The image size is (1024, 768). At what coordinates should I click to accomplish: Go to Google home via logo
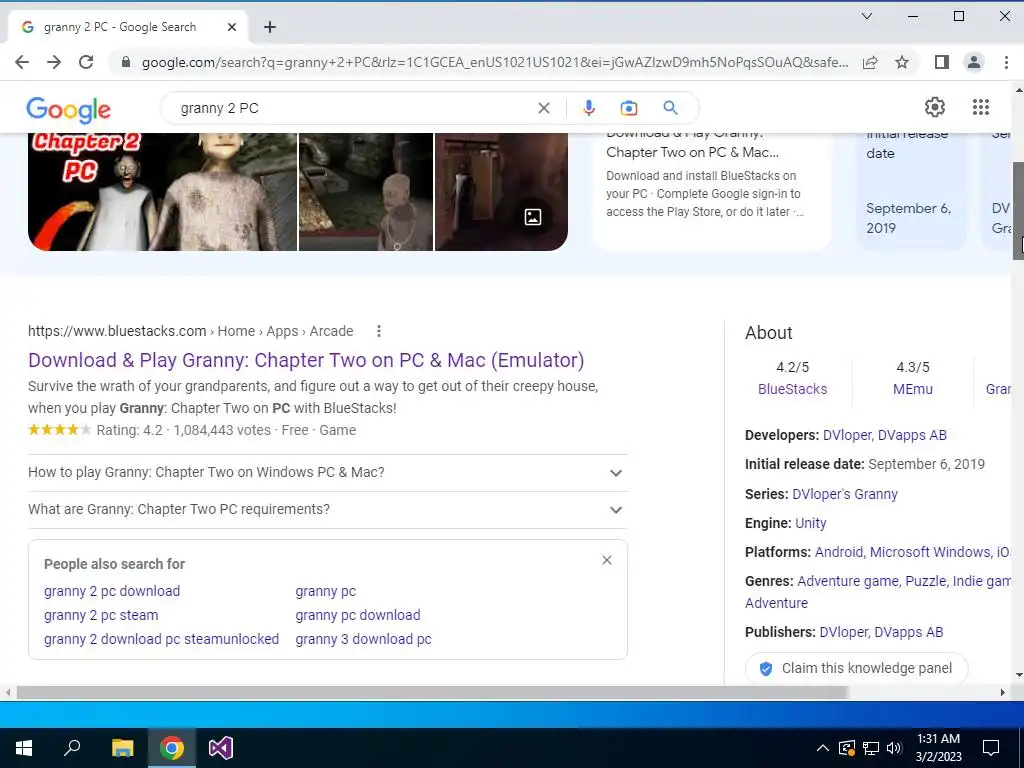[x=69, y=110]
